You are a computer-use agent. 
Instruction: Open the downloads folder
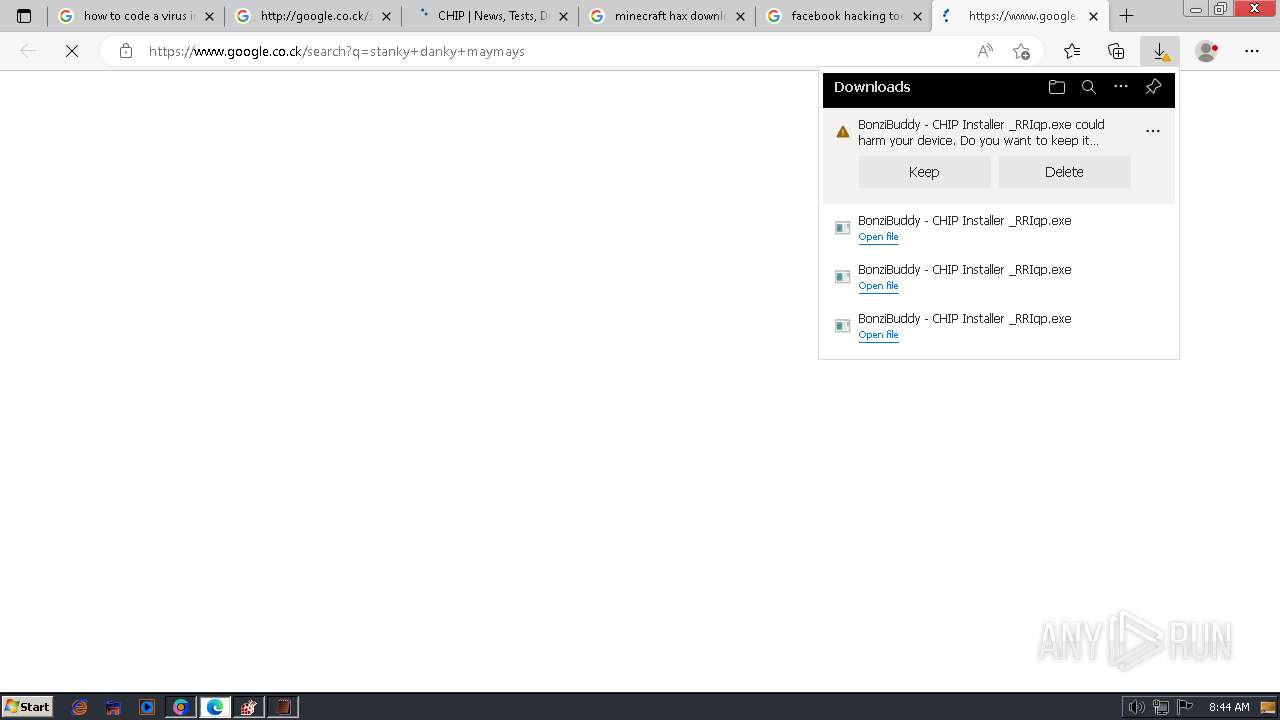coord(1057,87)
